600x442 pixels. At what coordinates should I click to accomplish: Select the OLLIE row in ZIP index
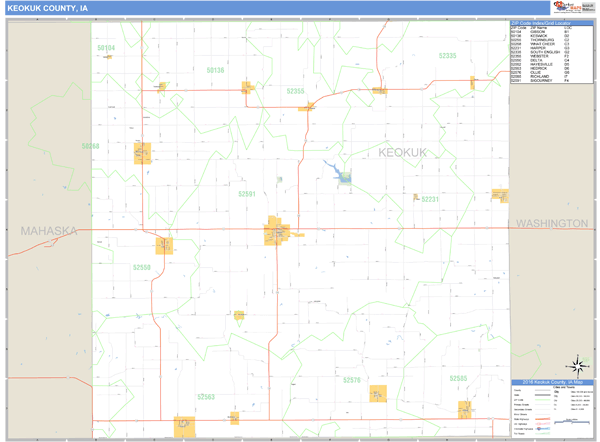pos(541,72)
